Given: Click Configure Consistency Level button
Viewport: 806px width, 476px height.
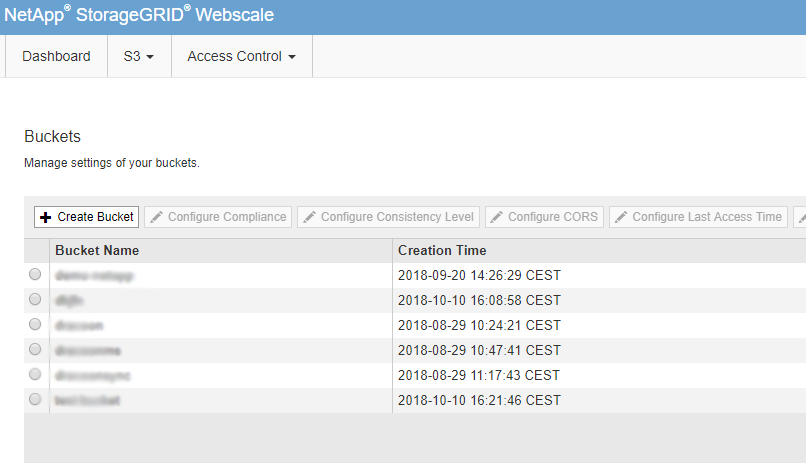Looking at the screenshot, I should 388,217.
